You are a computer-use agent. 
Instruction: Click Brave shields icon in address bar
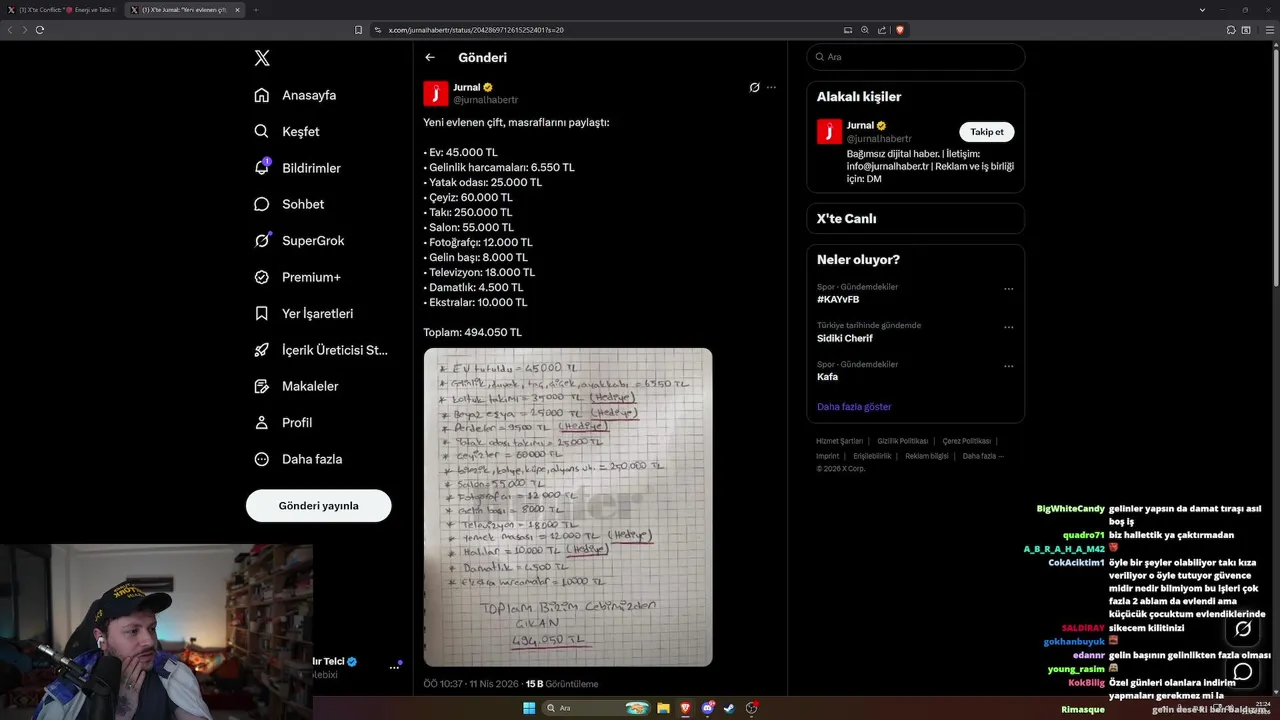(x=900, y=30)
